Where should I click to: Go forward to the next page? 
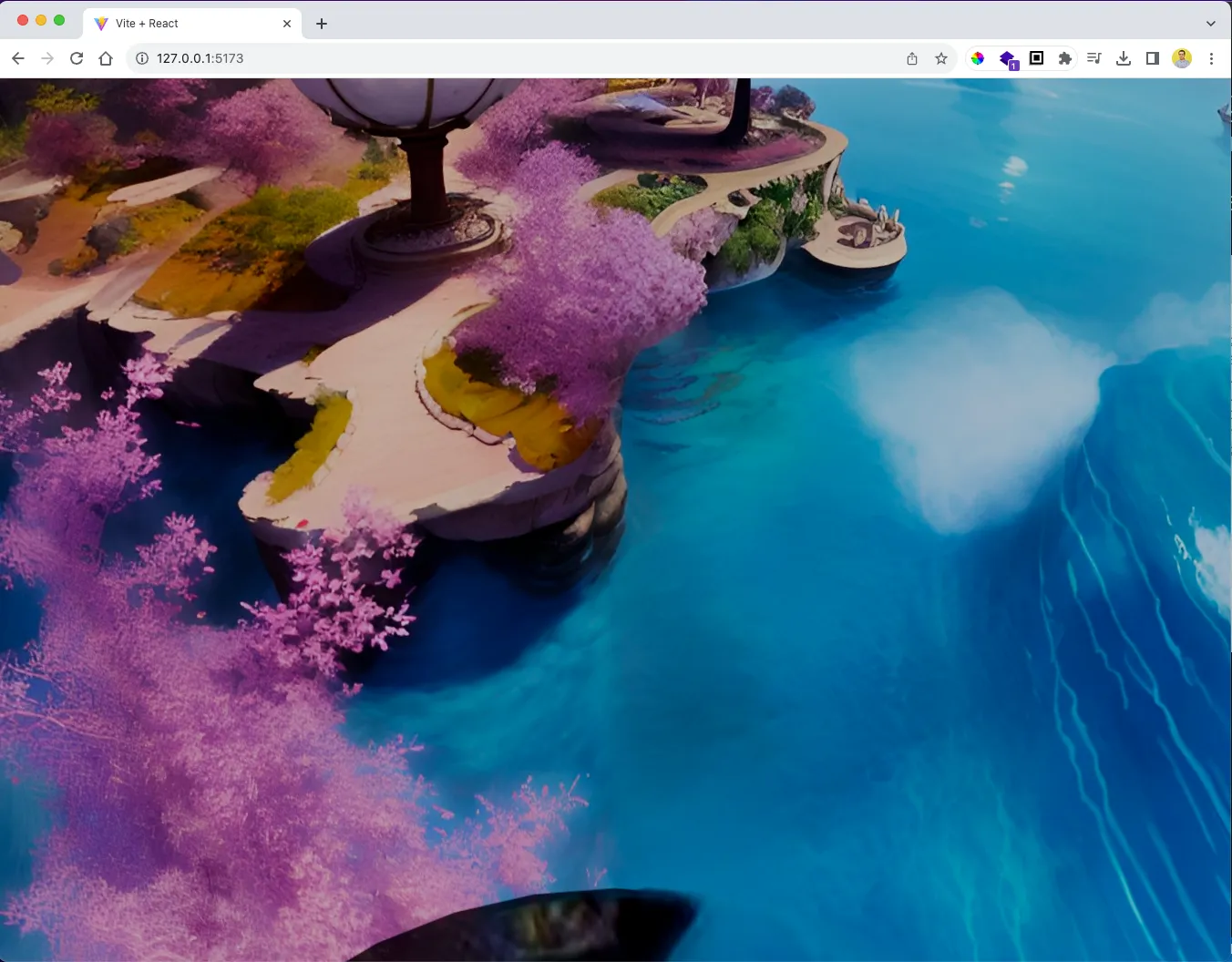(x=47, y=58)
